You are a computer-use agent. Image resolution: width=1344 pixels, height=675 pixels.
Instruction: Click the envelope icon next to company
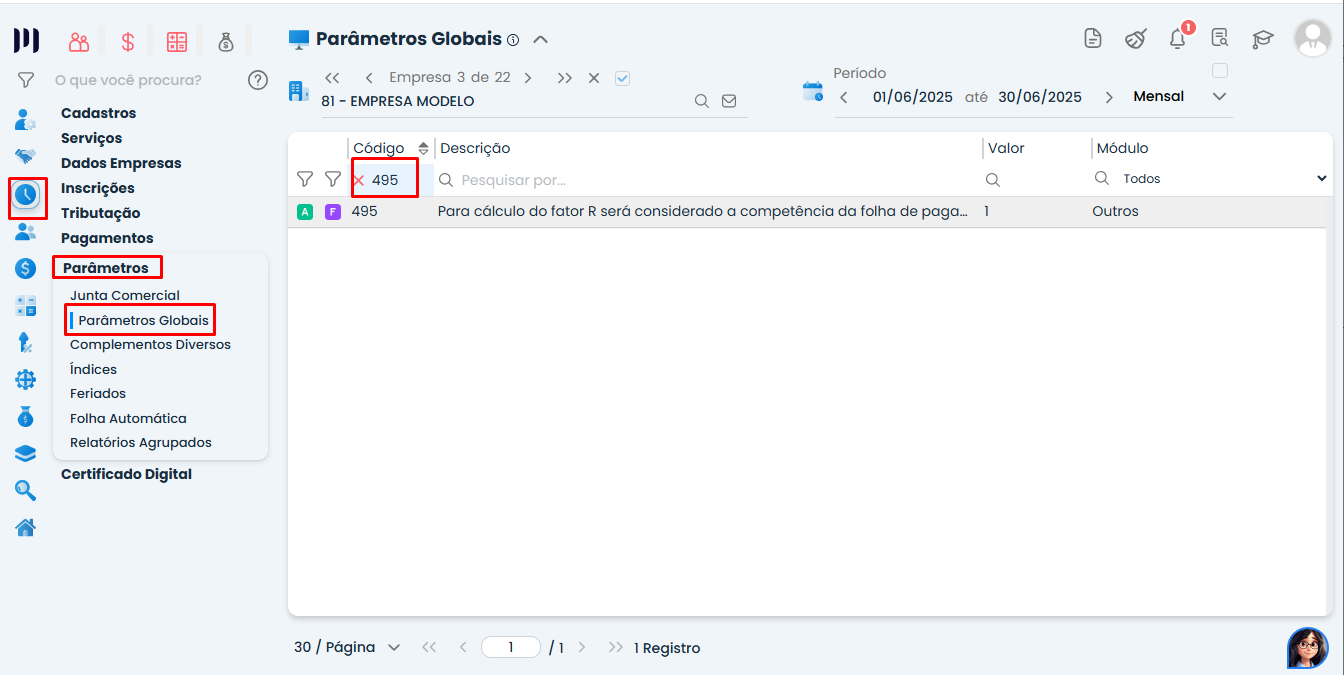729,101
